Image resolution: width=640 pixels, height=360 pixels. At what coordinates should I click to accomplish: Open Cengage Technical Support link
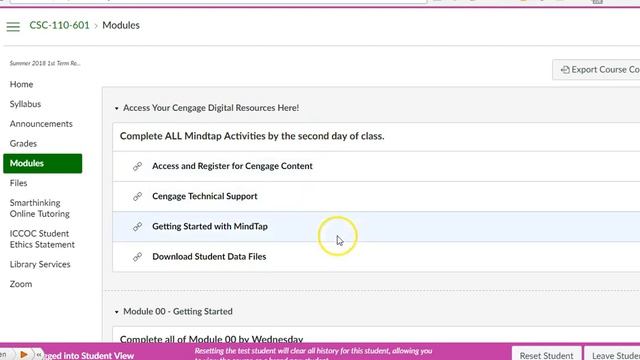pyautogui.click(x=204, y=196)
